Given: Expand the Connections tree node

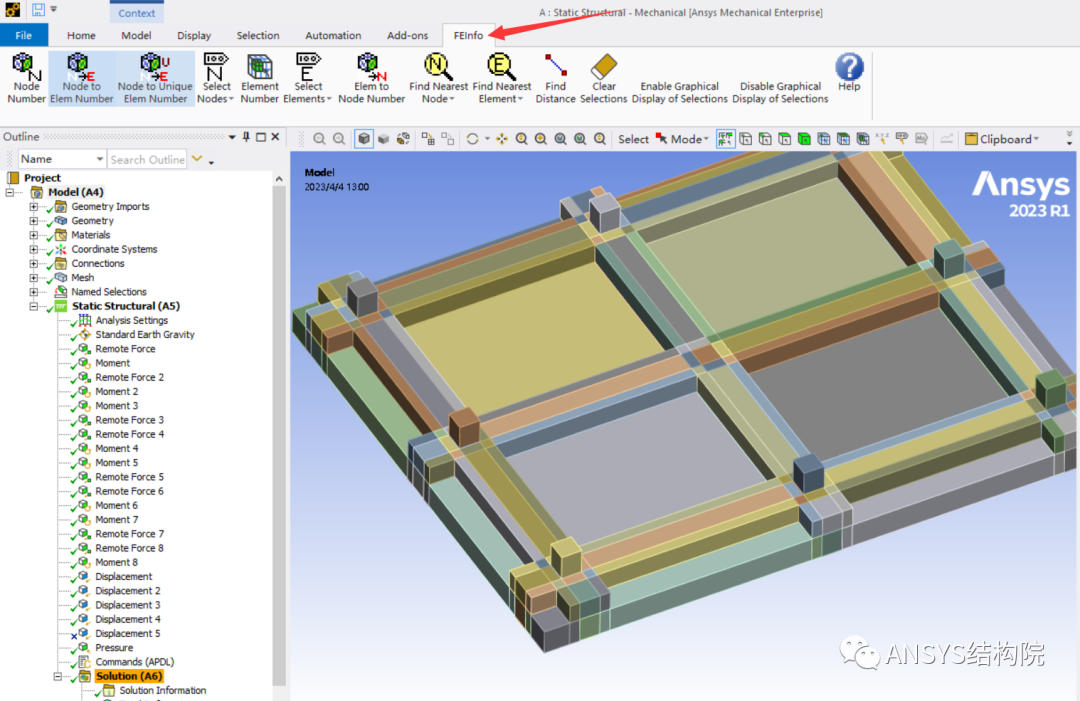Looking at the screenshot, I should [x=34, y=264].
